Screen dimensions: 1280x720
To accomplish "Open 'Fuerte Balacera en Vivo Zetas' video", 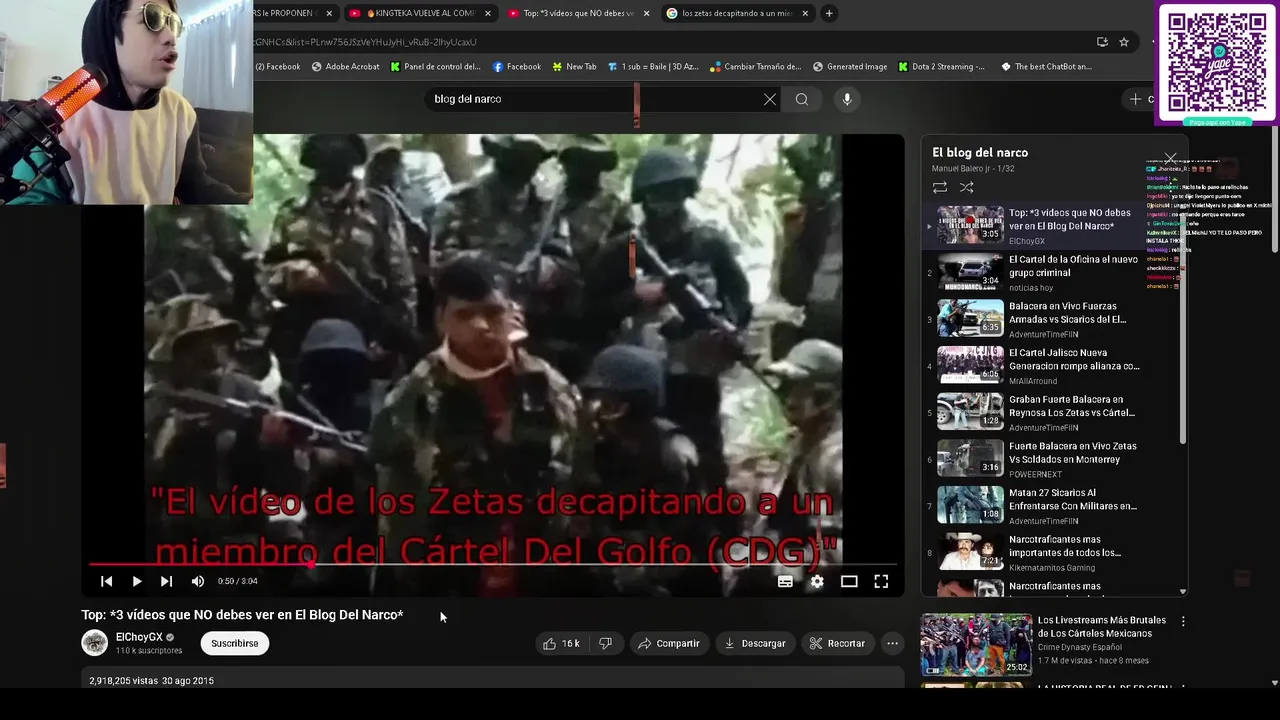I will click(1050, 460).
